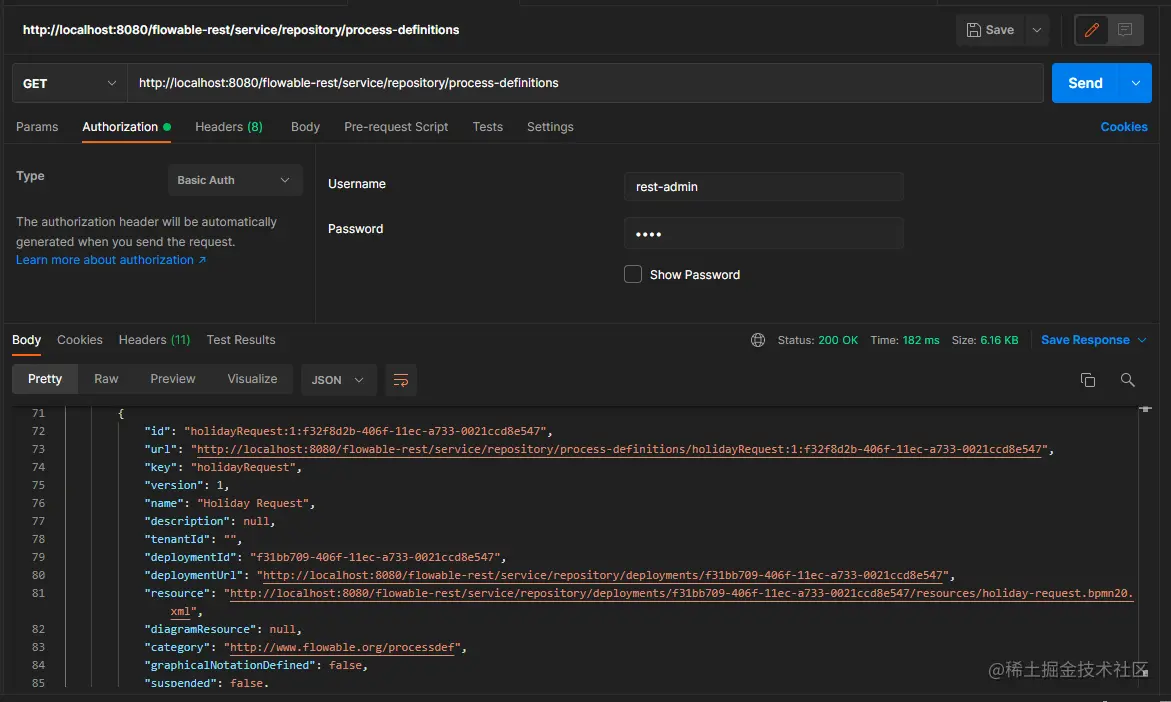The image size is (1171, 702).
Task: Click the response search icon
Action: (1127, 379)
